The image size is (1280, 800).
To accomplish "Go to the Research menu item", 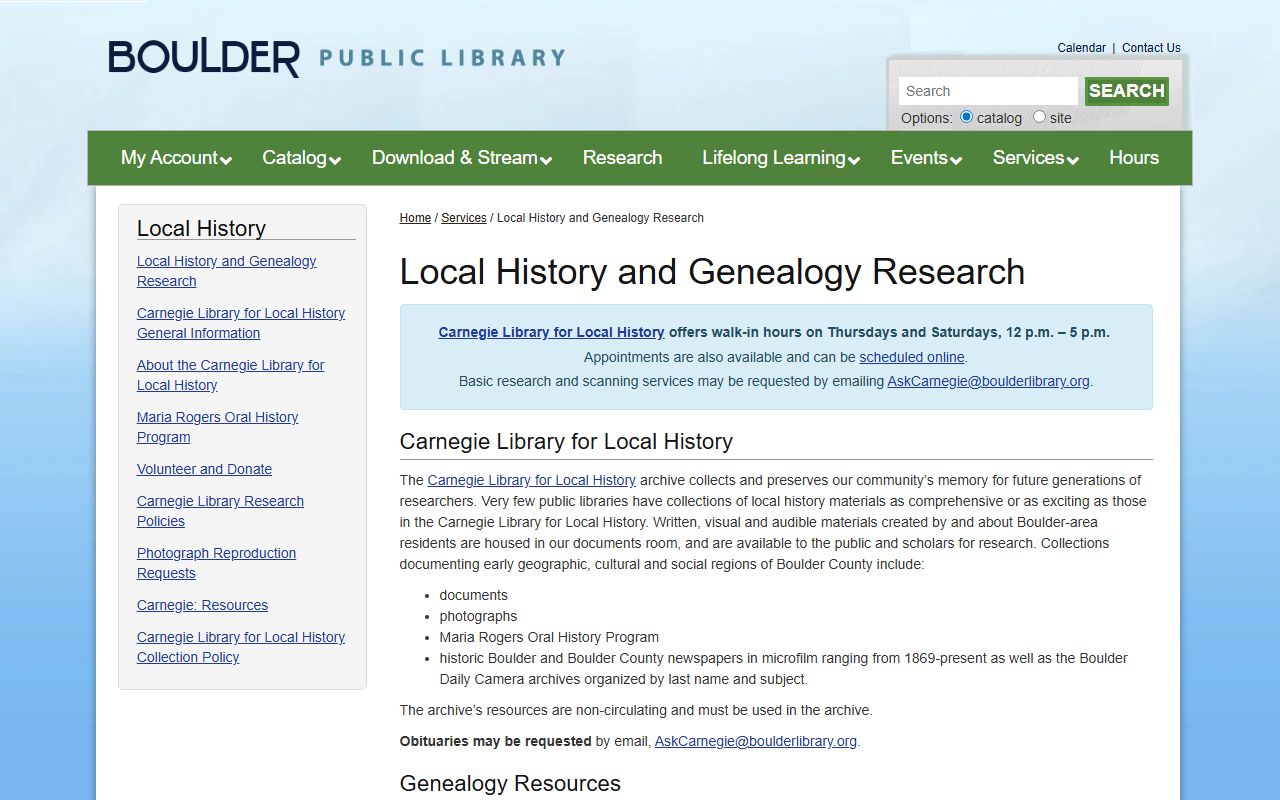I will click(622, 158).
